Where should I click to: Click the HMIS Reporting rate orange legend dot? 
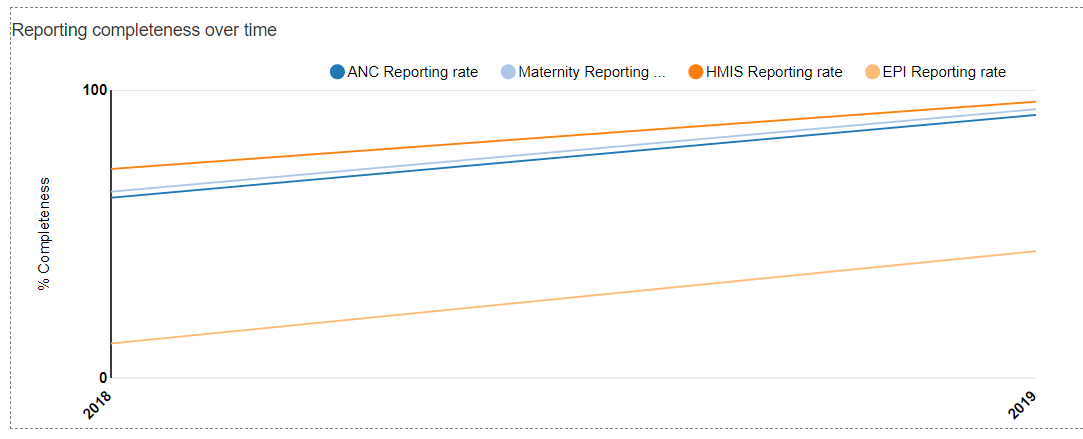pyautogui.click(x=696, y=72)
